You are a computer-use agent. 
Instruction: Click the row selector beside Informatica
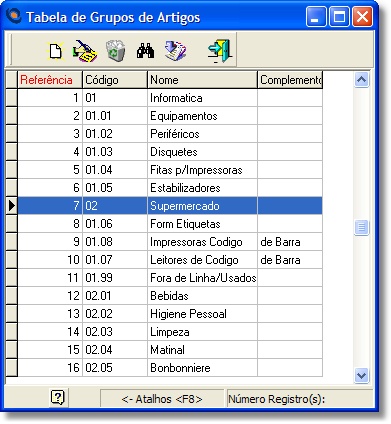coord(12,98)
